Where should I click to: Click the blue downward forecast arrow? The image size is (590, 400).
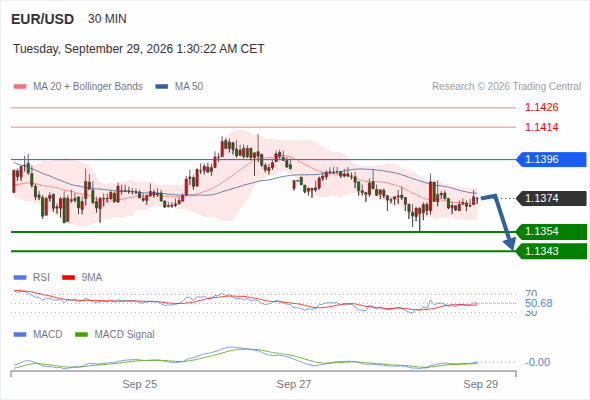[x=499, y=221]
